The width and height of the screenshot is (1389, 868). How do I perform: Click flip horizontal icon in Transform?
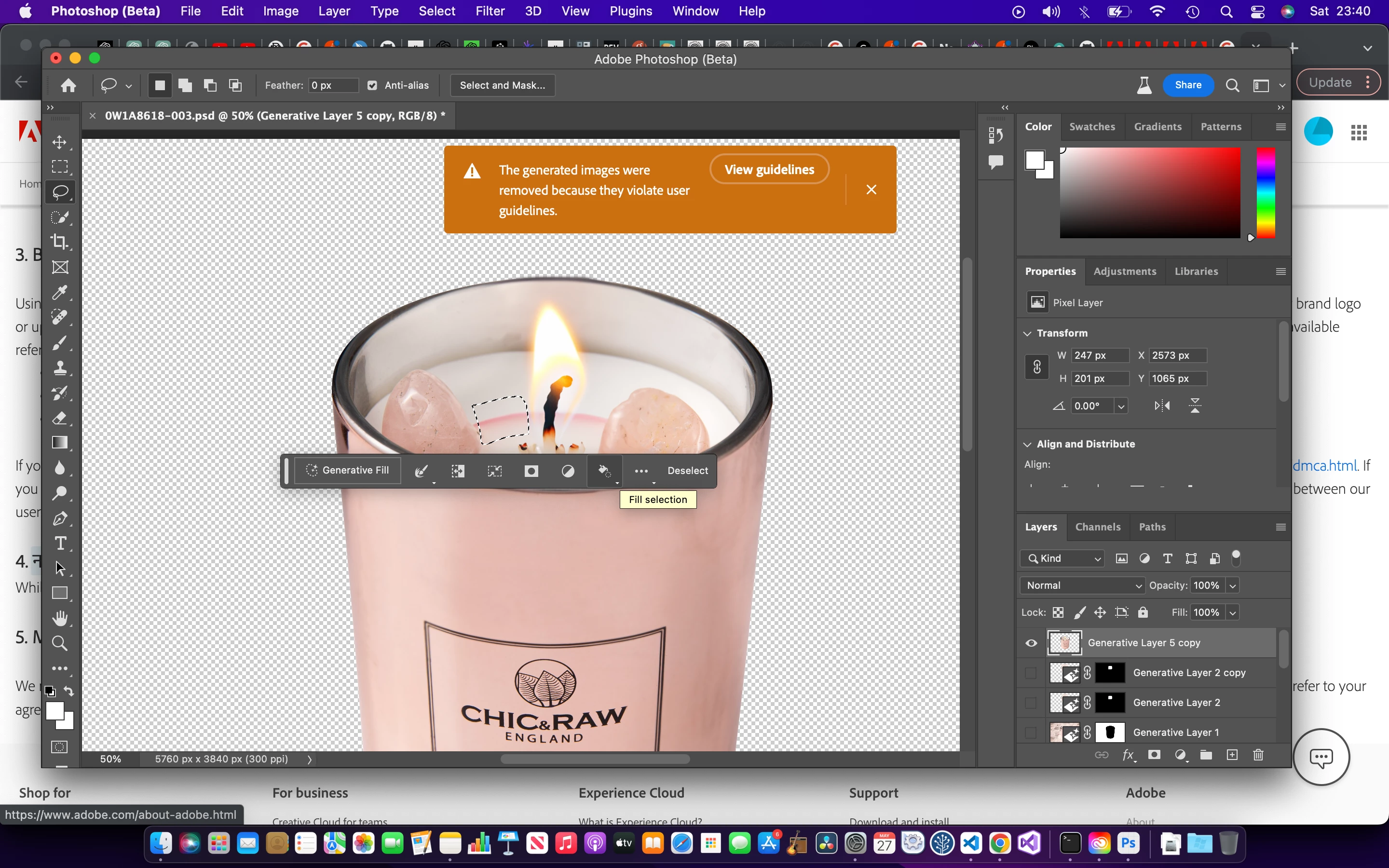(x=1162, y=406)
